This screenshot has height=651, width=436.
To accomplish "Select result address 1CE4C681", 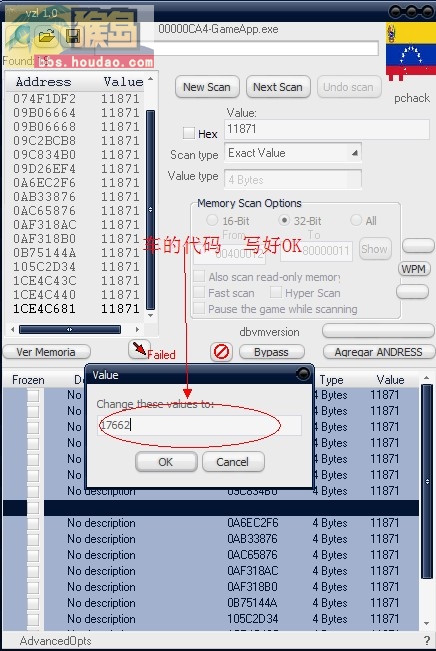I will 44,308.
